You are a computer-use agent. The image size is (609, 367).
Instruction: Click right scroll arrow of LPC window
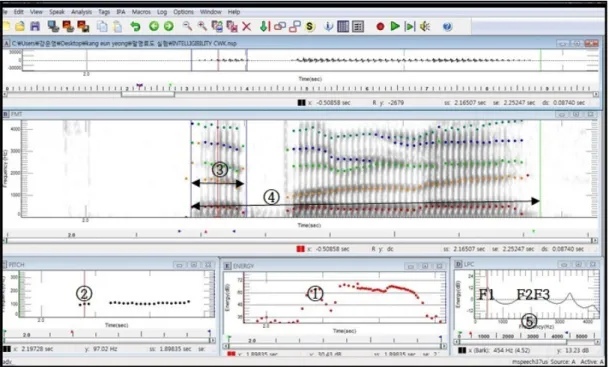tap(597, 342)
